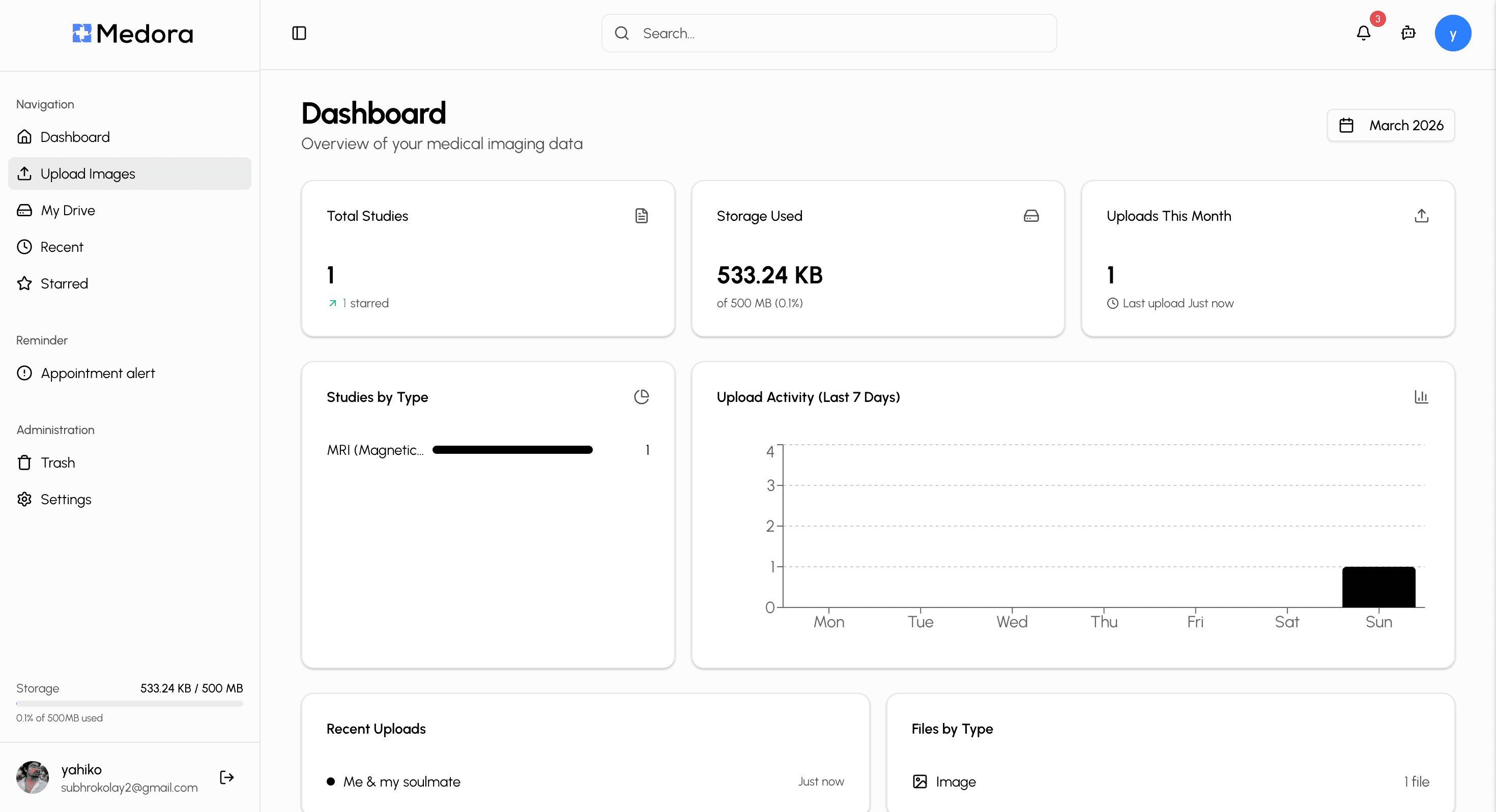Open Appointment alert reminder
Viewport: 1496px width, 812px height.
[x=98, y=373]
